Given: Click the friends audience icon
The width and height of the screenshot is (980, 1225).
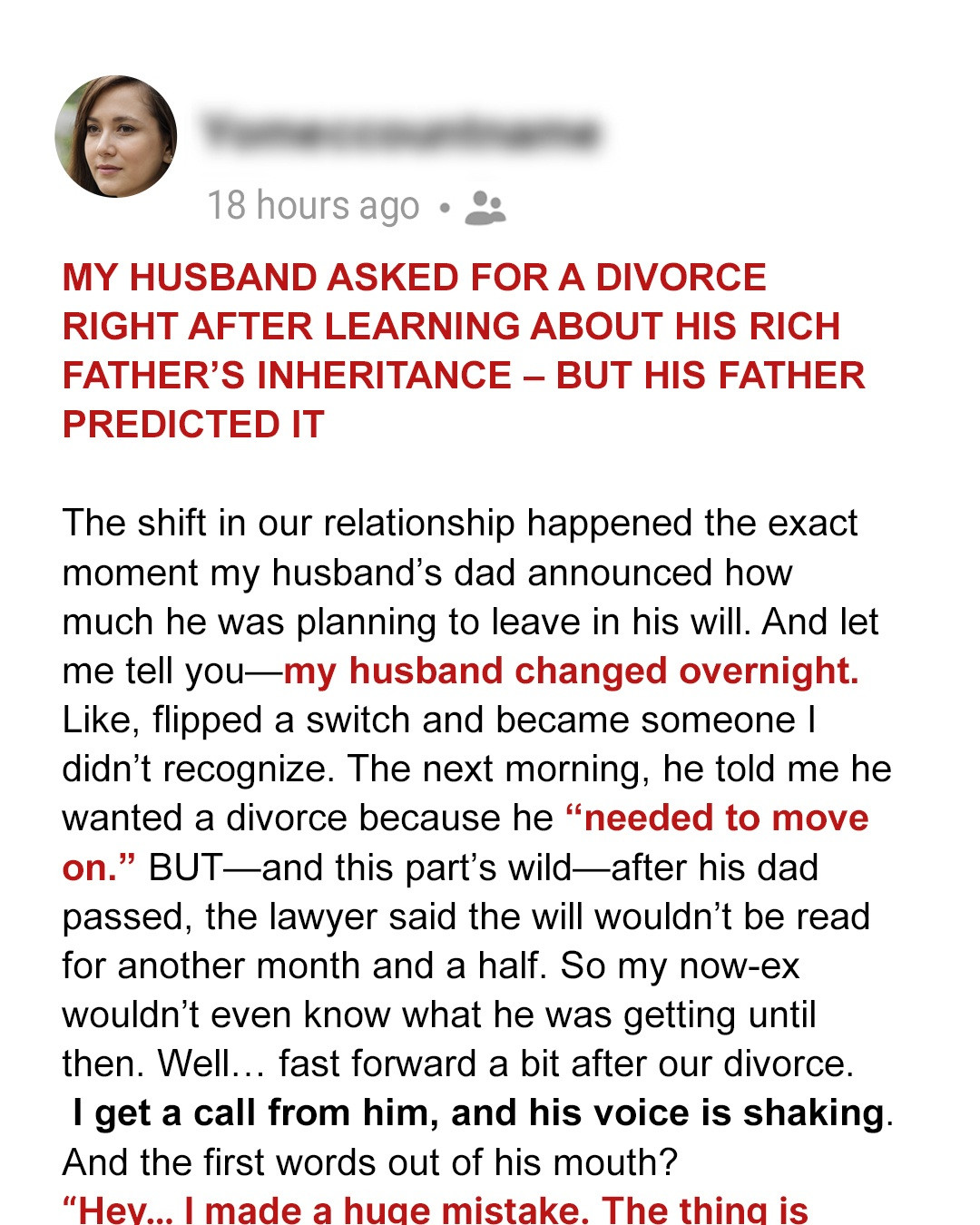Looking at the screenshot, I should [x=485, y=207].
